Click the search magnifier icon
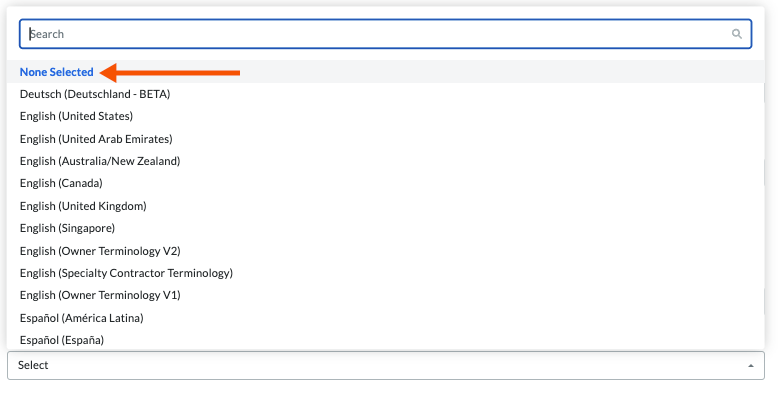Image resolution: width=778 pixels, height=394 pixels. [736, 34]
